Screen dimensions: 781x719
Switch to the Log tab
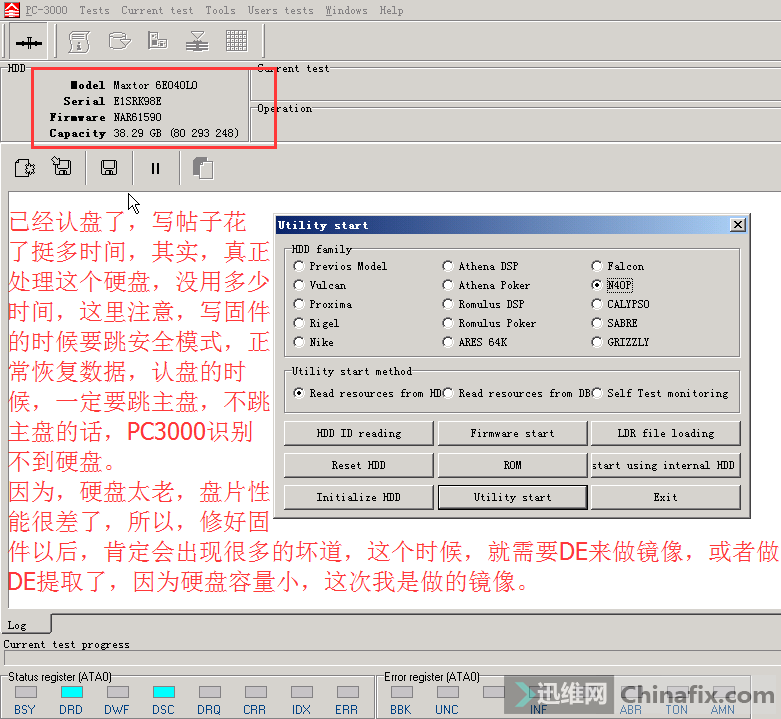(x=26, y=625)
